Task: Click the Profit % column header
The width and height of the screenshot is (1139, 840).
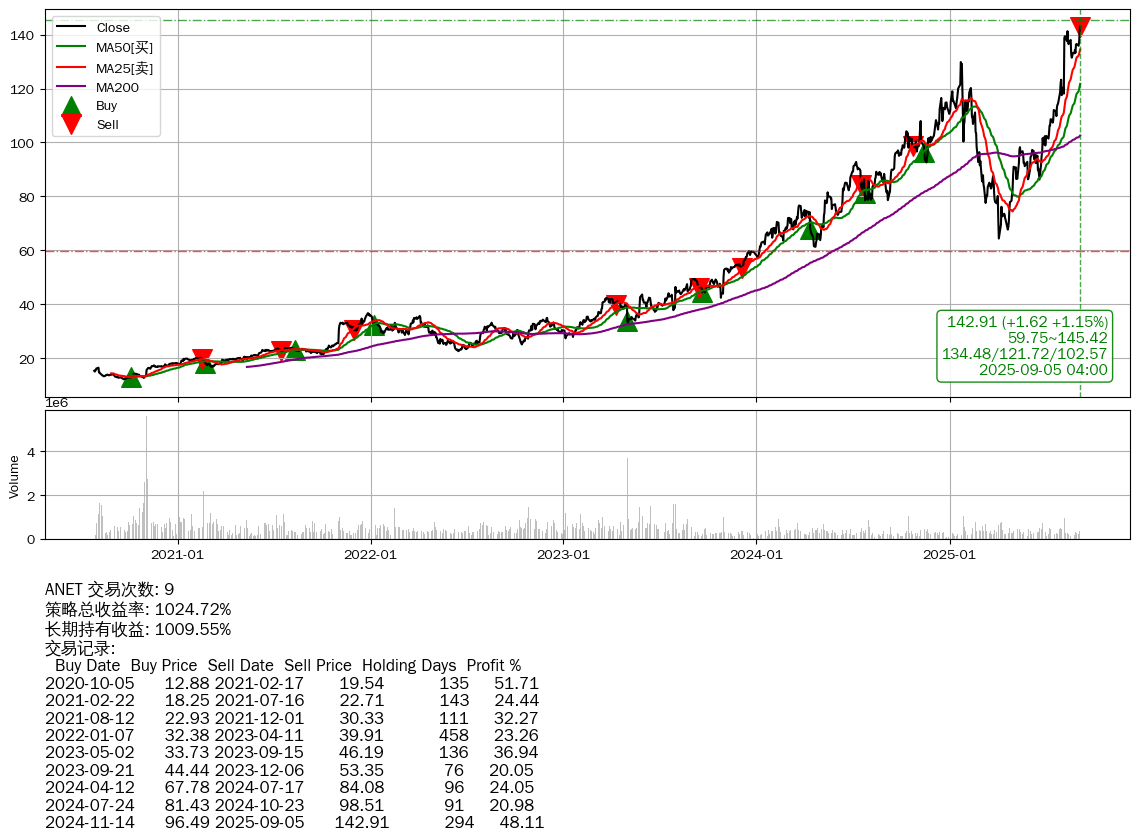Action: pyautogui.click(x=493, y=665)
